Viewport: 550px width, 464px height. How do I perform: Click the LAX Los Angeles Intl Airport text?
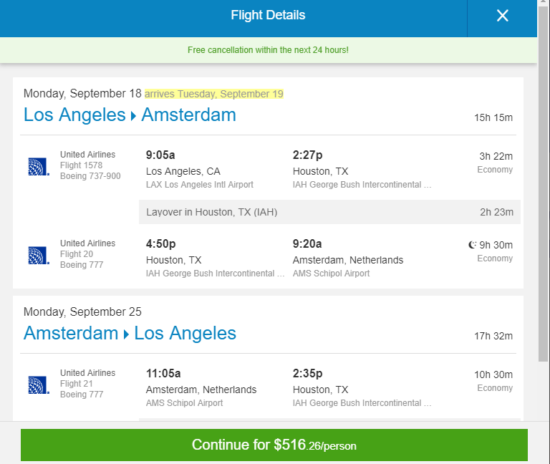click(x=200, y=184)
